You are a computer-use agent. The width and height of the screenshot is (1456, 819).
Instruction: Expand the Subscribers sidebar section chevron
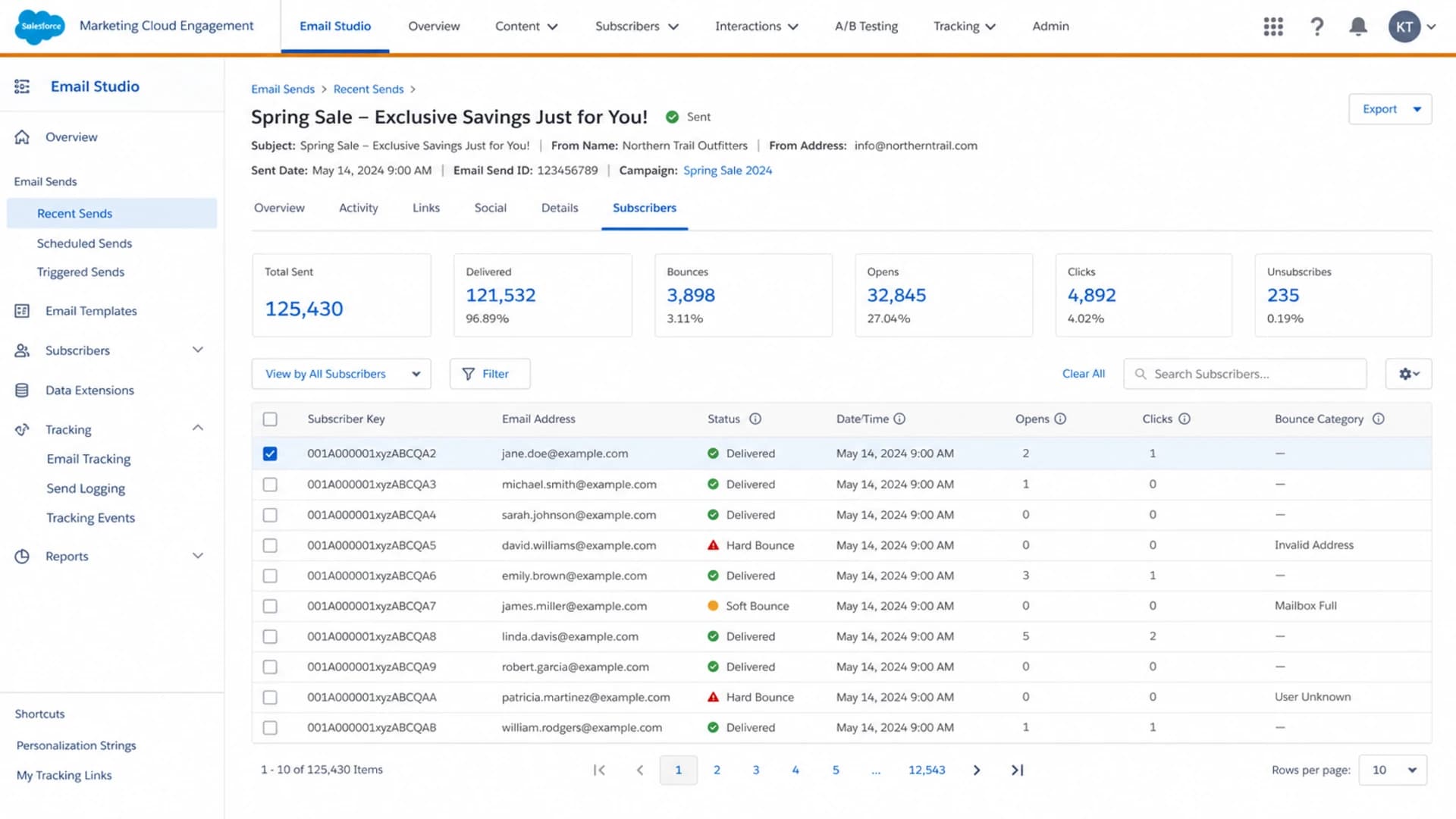tap(198, 350)
